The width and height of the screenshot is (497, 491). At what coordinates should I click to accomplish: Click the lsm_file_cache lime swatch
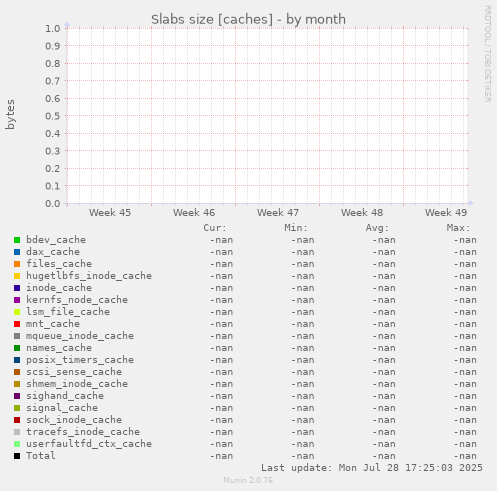17,312
